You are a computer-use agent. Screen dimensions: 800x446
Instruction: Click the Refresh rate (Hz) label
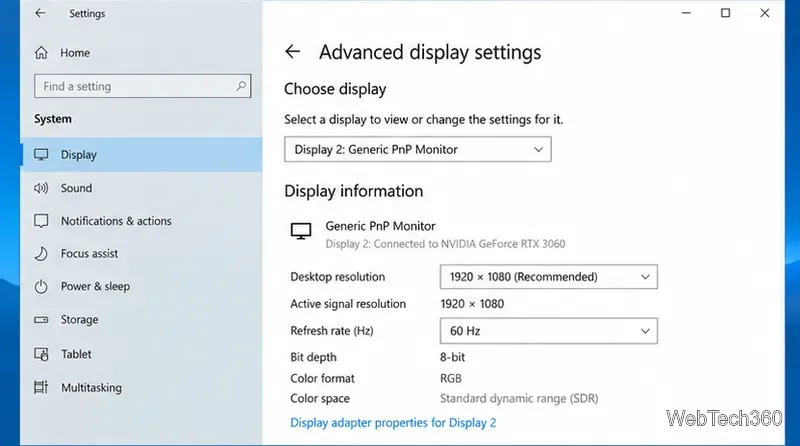[332, 331]
